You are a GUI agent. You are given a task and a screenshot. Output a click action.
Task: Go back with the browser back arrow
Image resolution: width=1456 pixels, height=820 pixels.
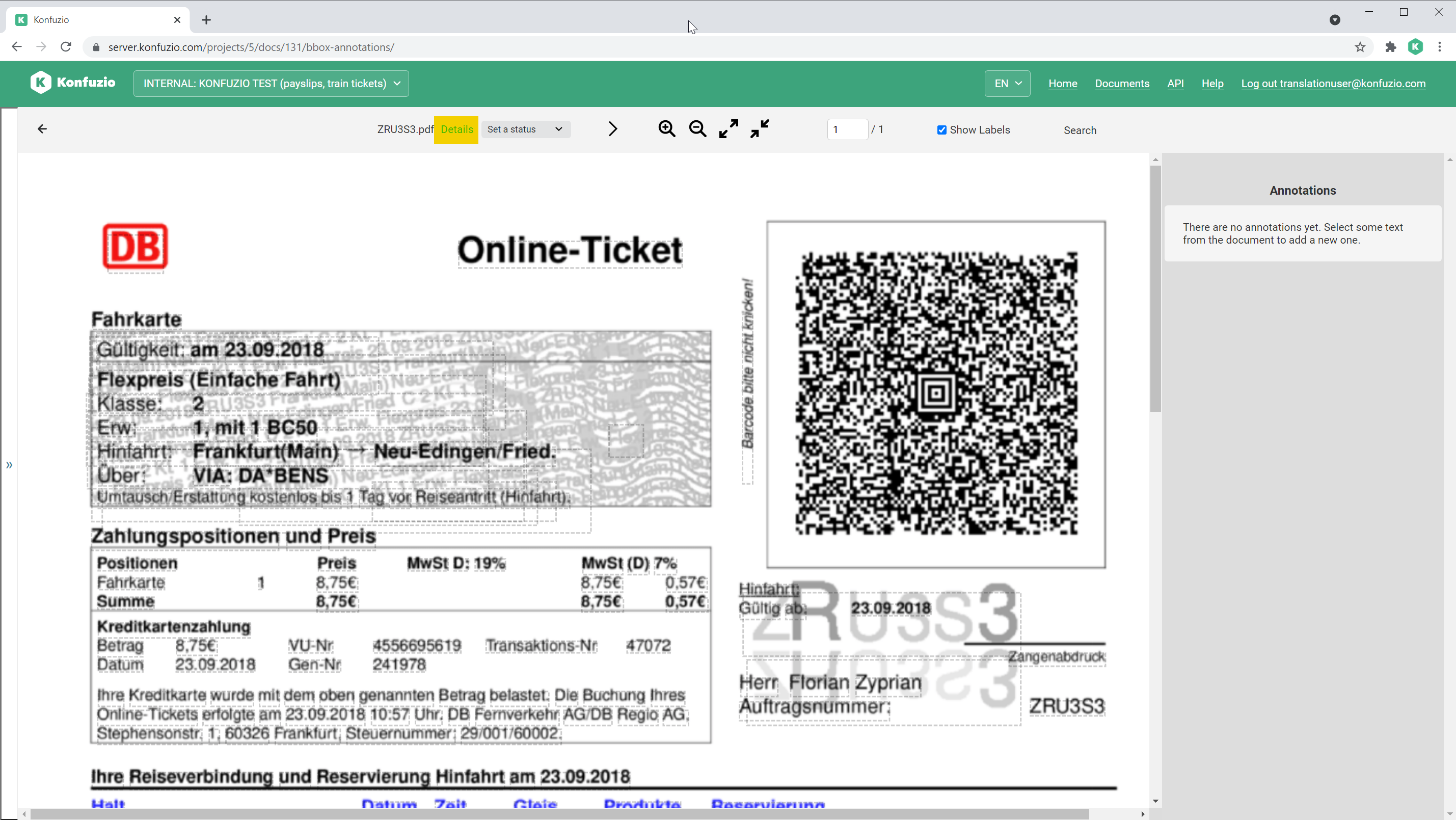tap(16, 47)
